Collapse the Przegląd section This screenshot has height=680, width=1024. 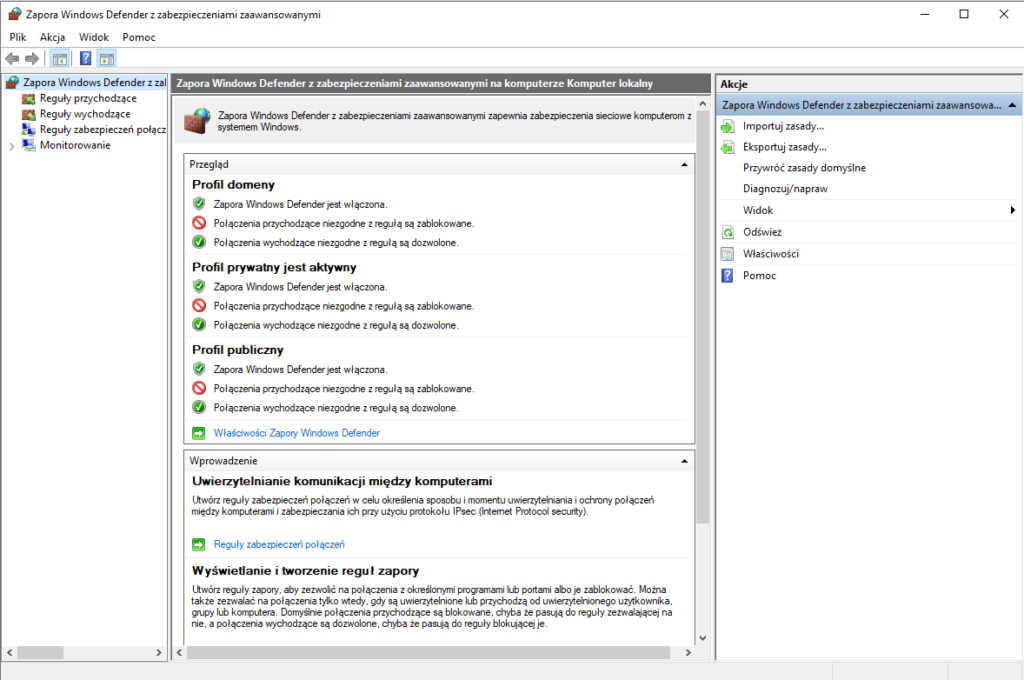685,164
